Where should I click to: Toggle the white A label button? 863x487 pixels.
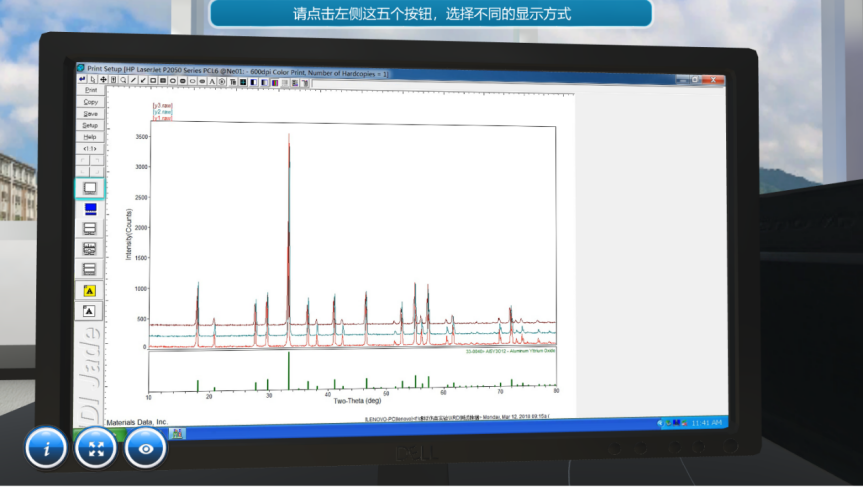click(90, 311)
